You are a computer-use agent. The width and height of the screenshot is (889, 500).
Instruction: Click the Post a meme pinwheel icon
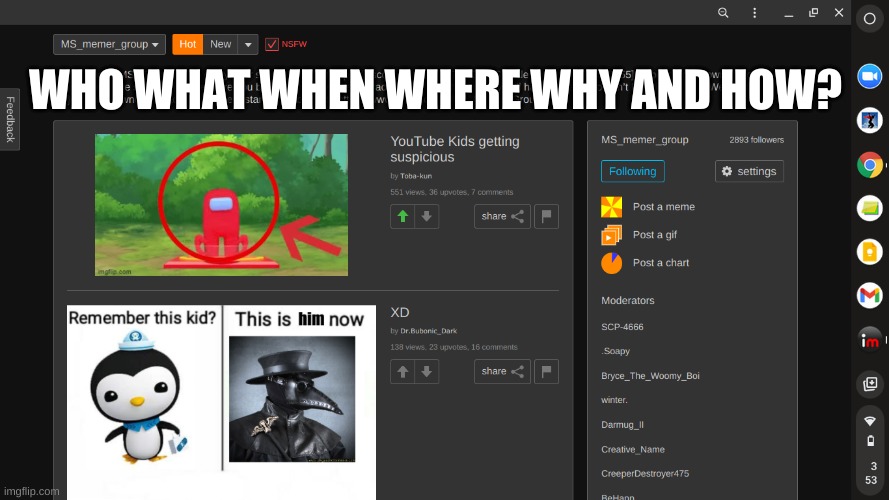point(611,207)
